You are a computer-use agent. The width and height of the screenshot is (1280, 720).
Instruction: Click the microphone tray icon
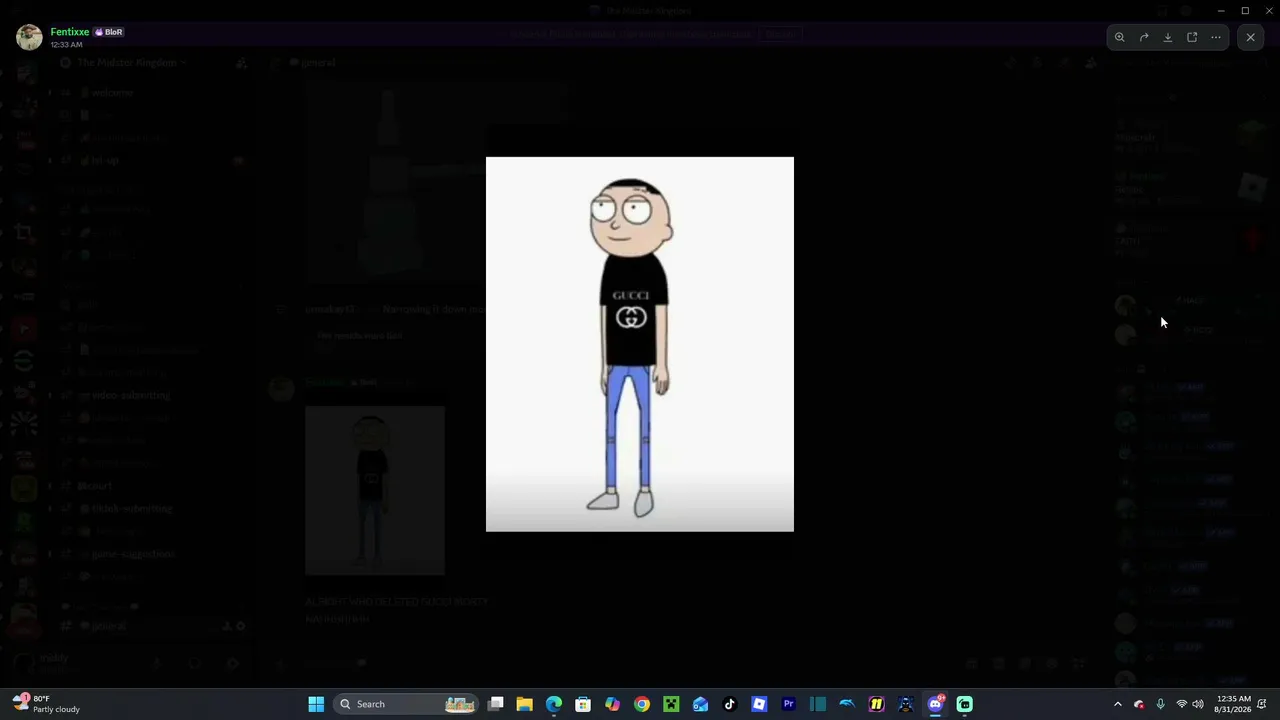1160,704
